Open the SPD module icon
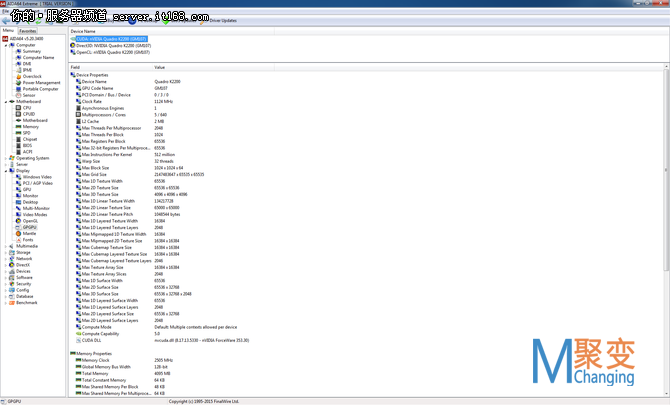Screen dimensions: 670x405 [x=18, y=133]
